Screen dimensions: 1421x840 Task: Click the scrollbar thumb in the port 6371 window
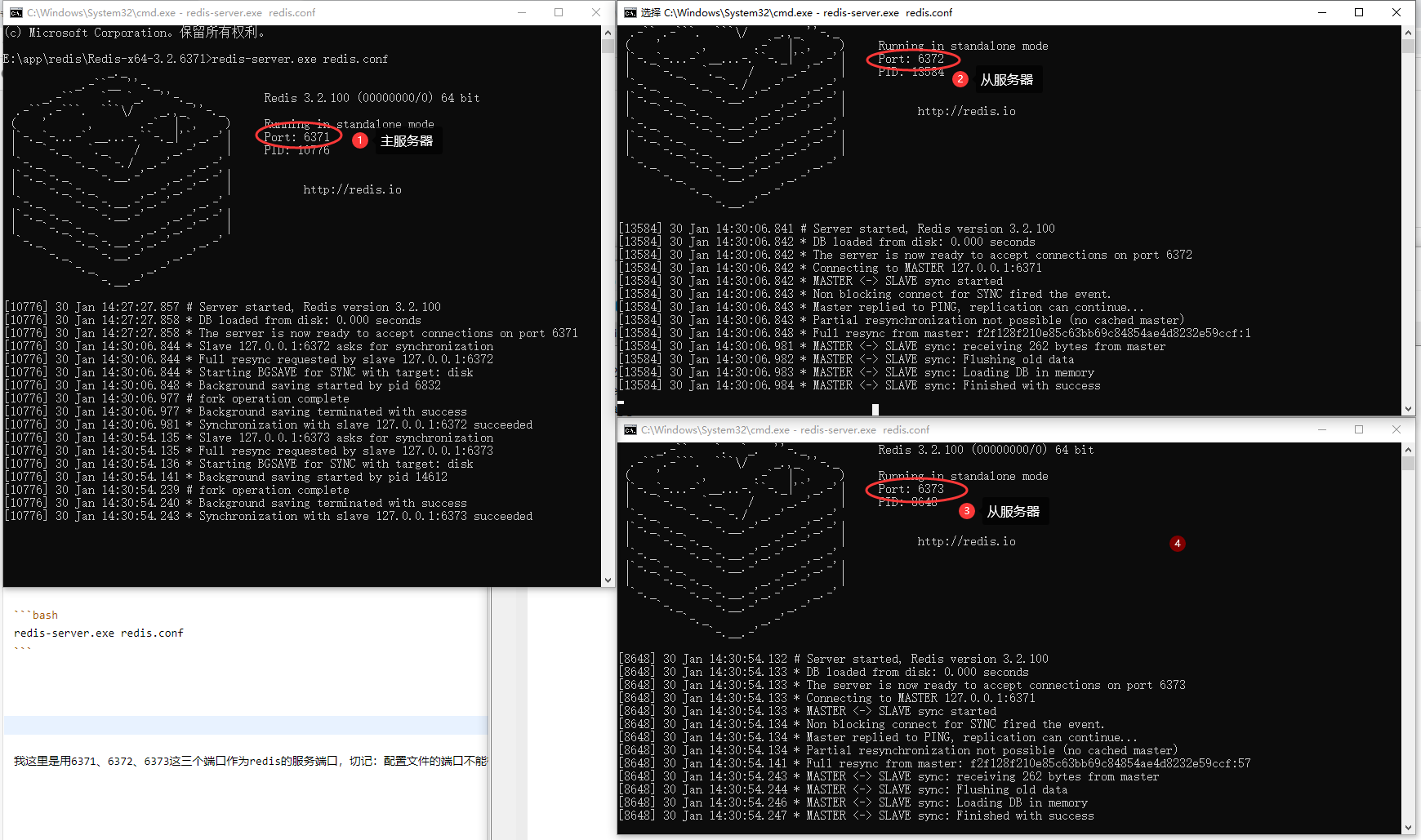point(608,47)
